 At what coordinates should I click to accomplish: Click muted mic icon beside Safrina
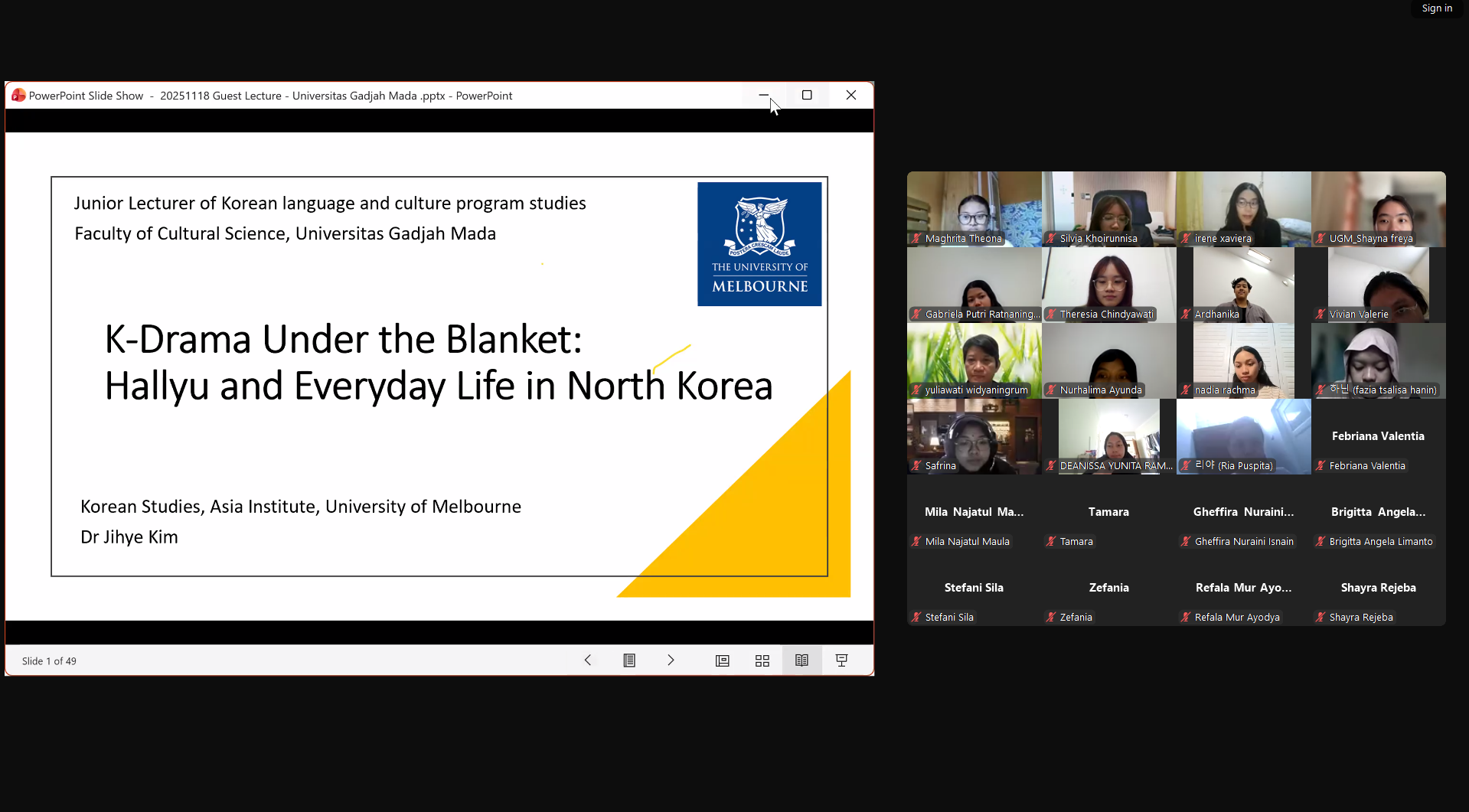coord(916,466)
